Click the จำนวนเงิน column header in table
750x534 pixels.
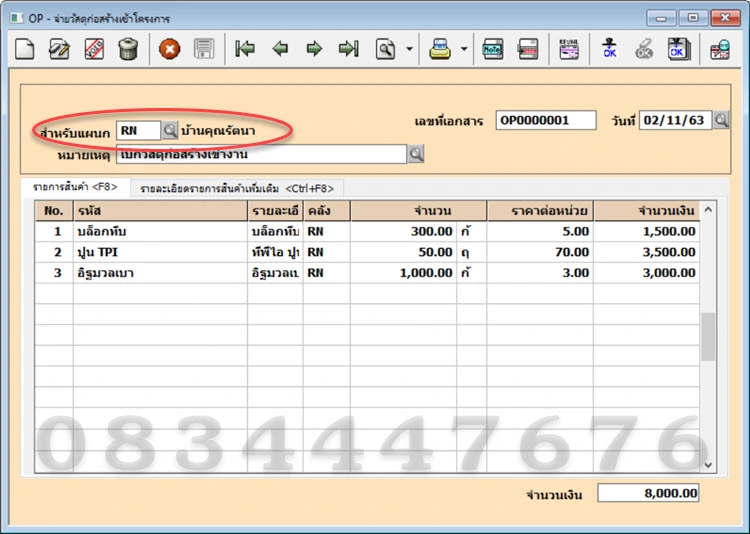tap(647, 211)
